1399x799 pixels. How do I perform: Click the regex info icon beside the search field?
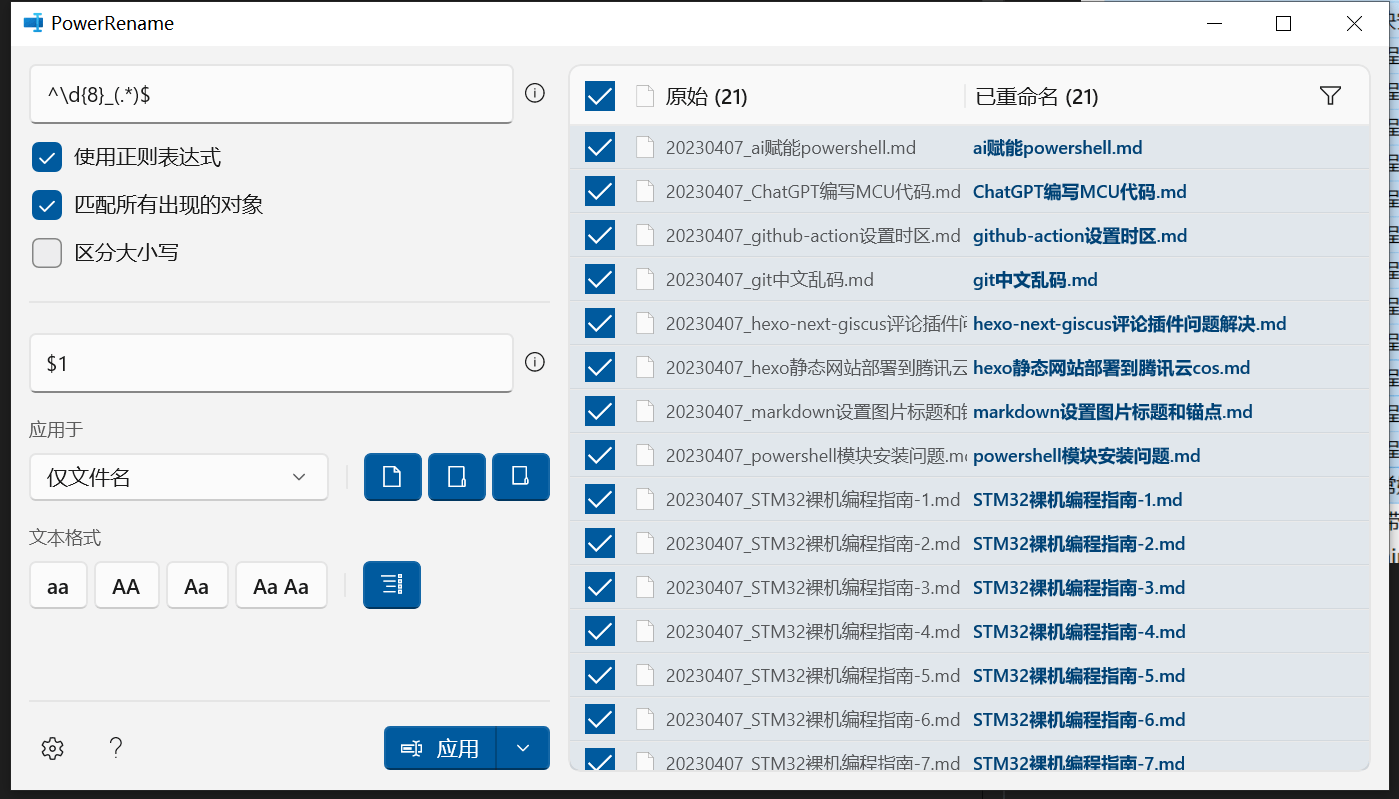click(x=535, y=93)
